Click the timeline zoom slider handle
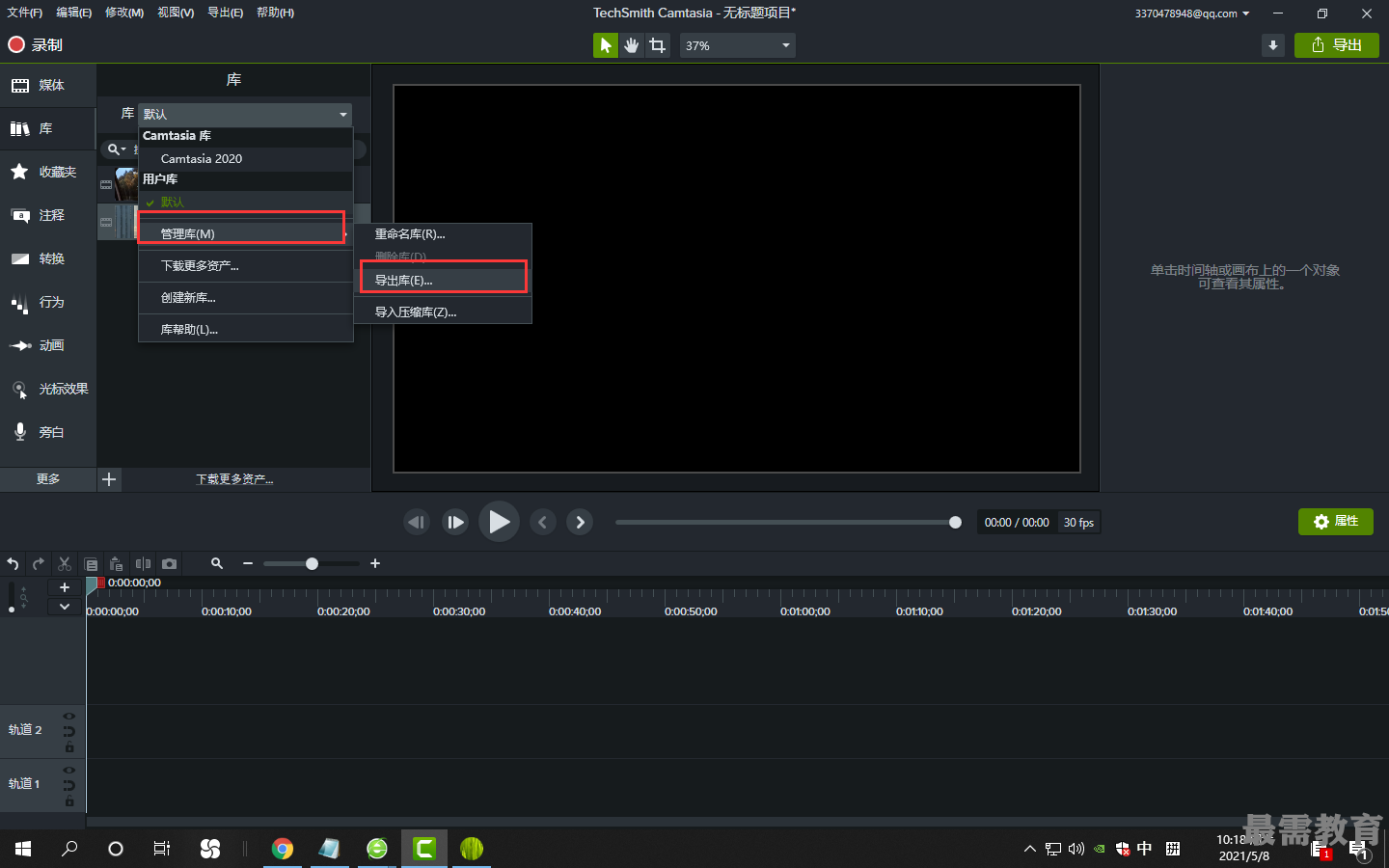Viewport: 1389px width, 868px height. pyautogui.click(x=312, y=563)
